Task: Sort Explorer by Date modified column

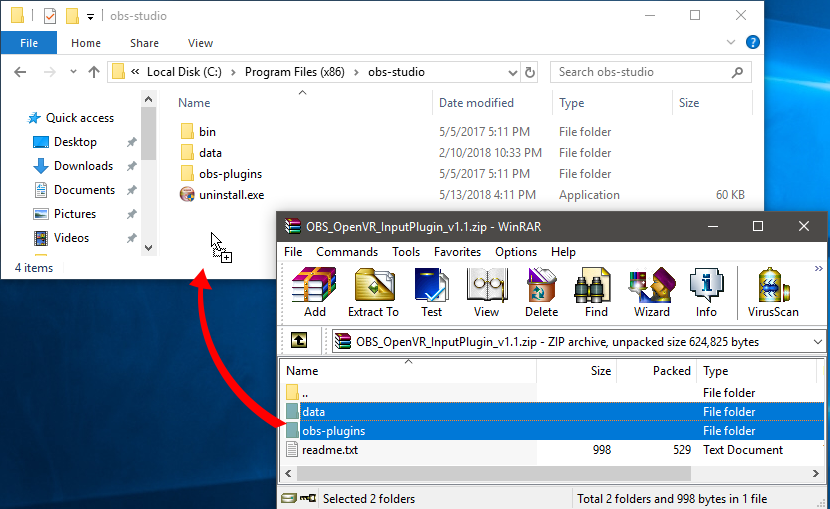Action: (476, 103)
